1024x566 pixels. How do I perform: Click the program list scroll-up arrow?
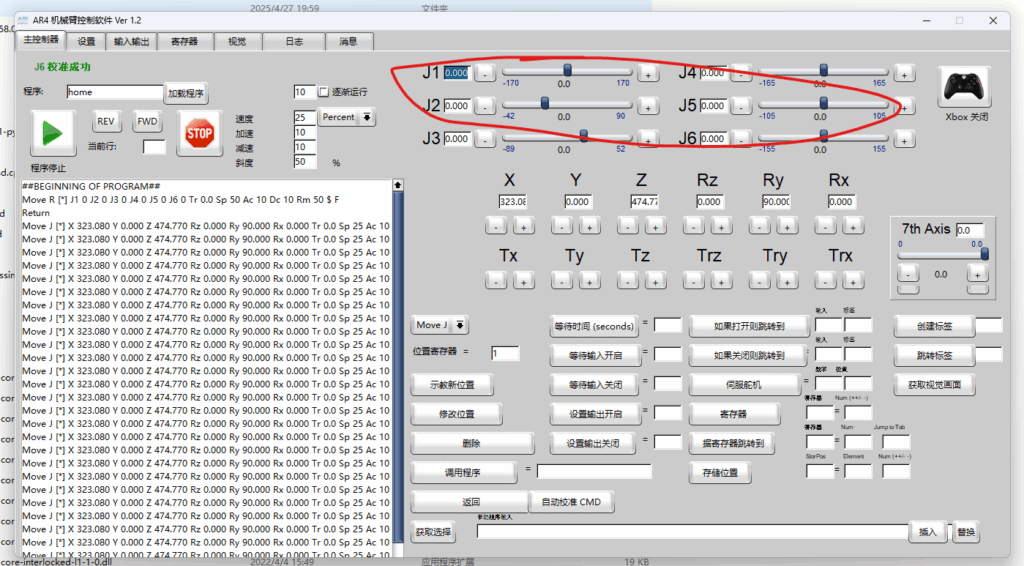(399, 185)
